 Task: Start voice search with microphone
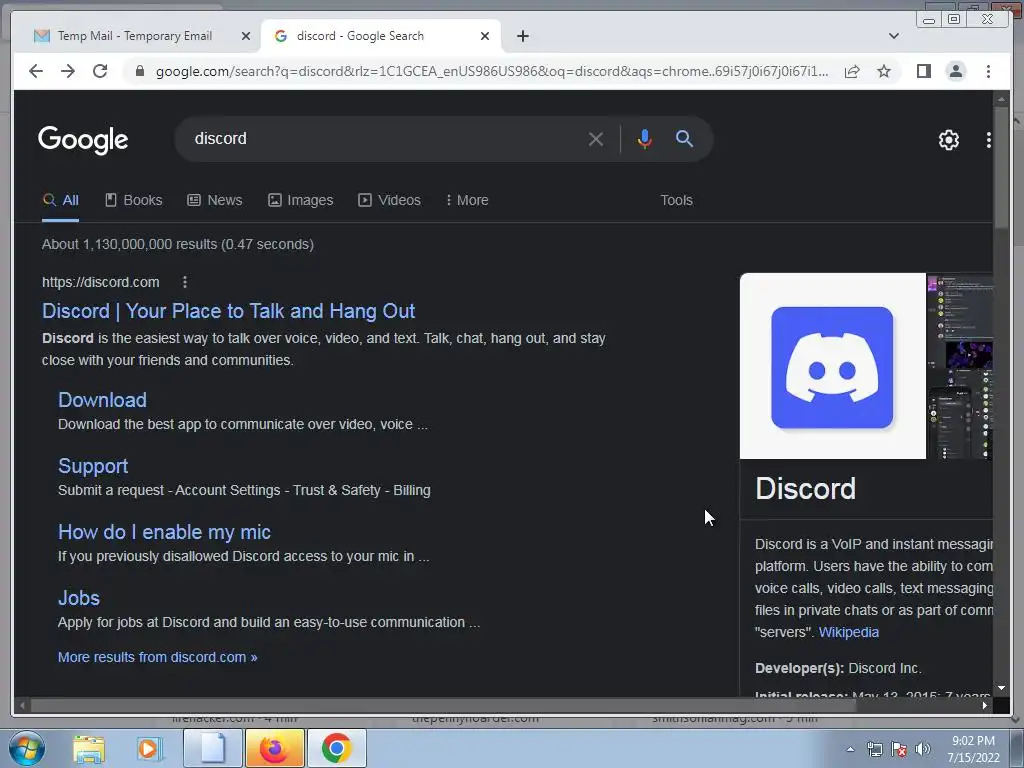pyautogui.click(x=645, y=139)
